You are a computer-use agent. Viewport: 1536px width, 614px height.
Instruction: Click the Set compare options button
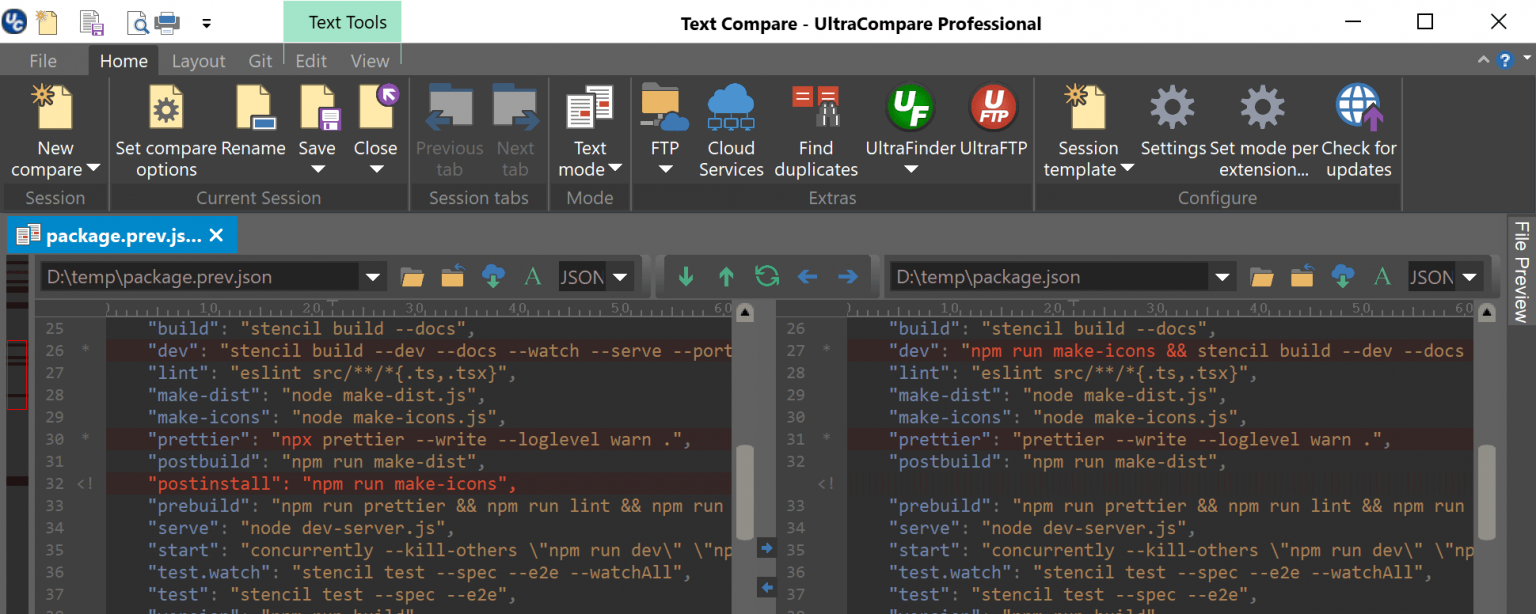pos(166,130)
